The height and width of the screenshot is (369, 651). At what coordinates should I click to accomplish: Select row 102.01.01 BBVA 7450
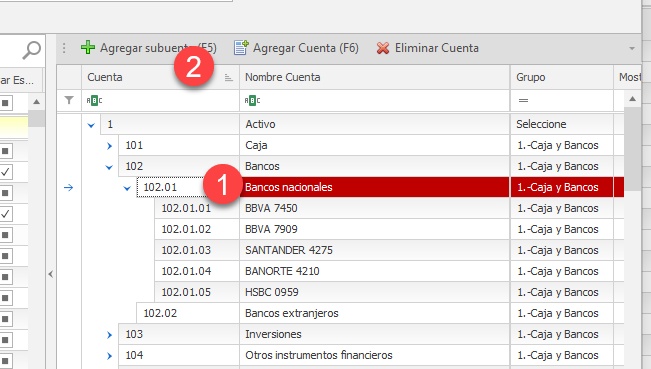point(389,208)
